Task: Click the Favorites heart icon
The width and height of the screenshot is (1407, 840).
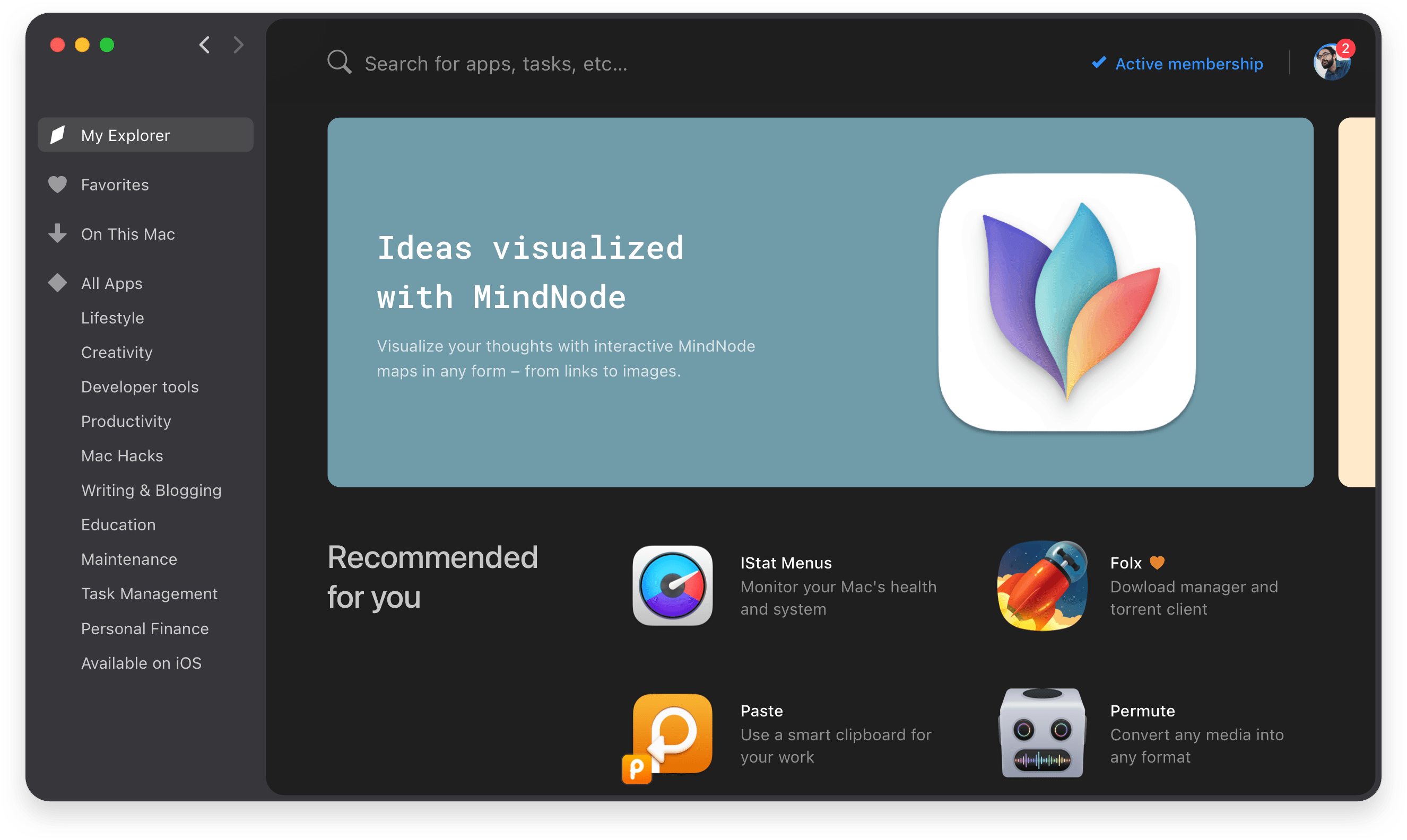Action: tap(58, 185)
